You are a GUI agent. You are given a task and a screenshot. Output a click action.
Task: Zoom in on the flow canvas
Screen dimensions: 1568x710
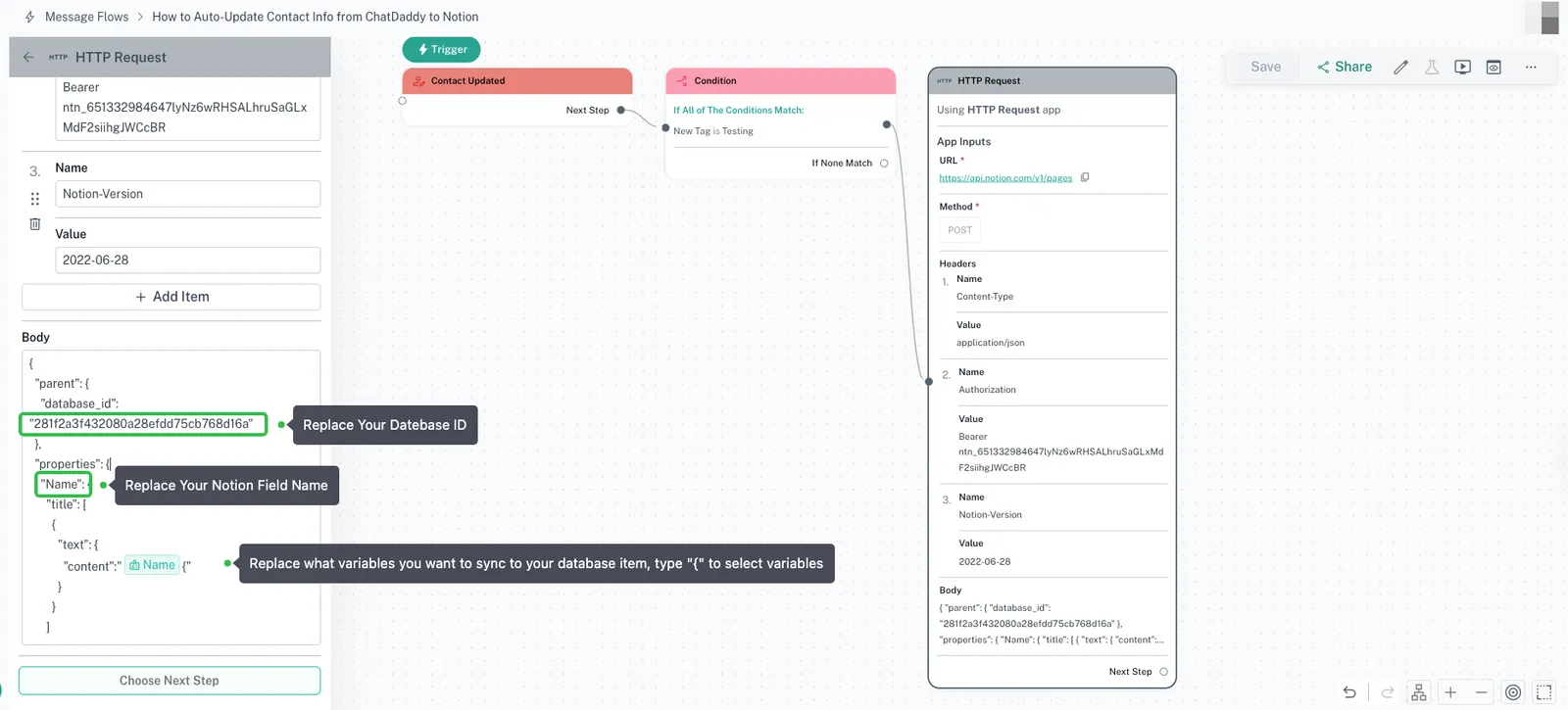pos(1450,692)
